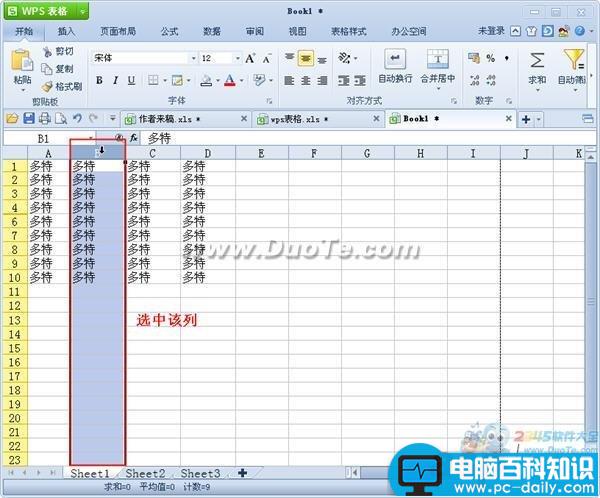Open the borders dropdown arrow
This screenshot has width=600, height=498.
pos(165,80)
